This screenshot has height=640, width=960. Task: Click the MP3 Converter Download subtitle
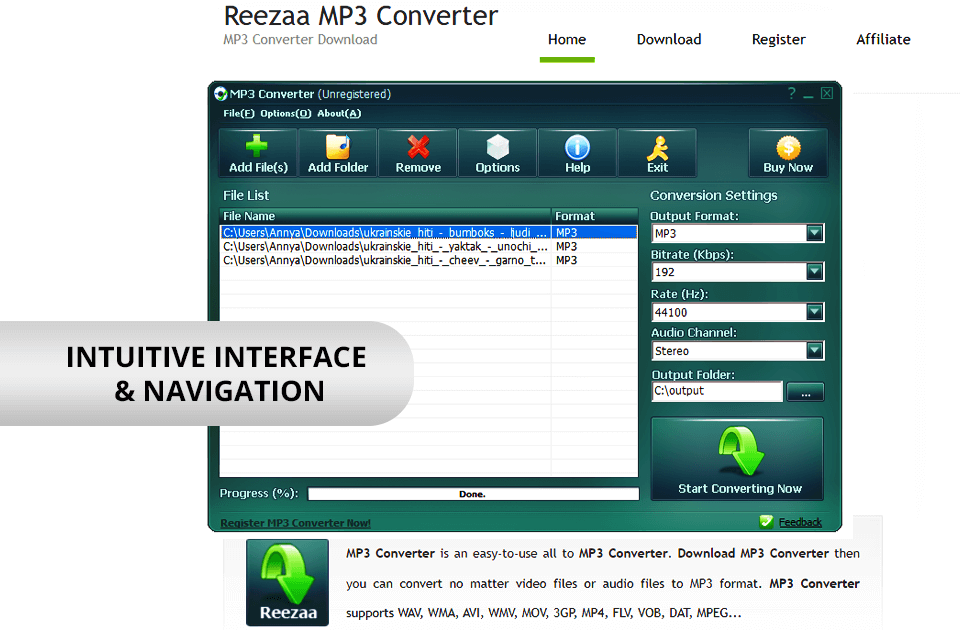[x=300, y=40]
